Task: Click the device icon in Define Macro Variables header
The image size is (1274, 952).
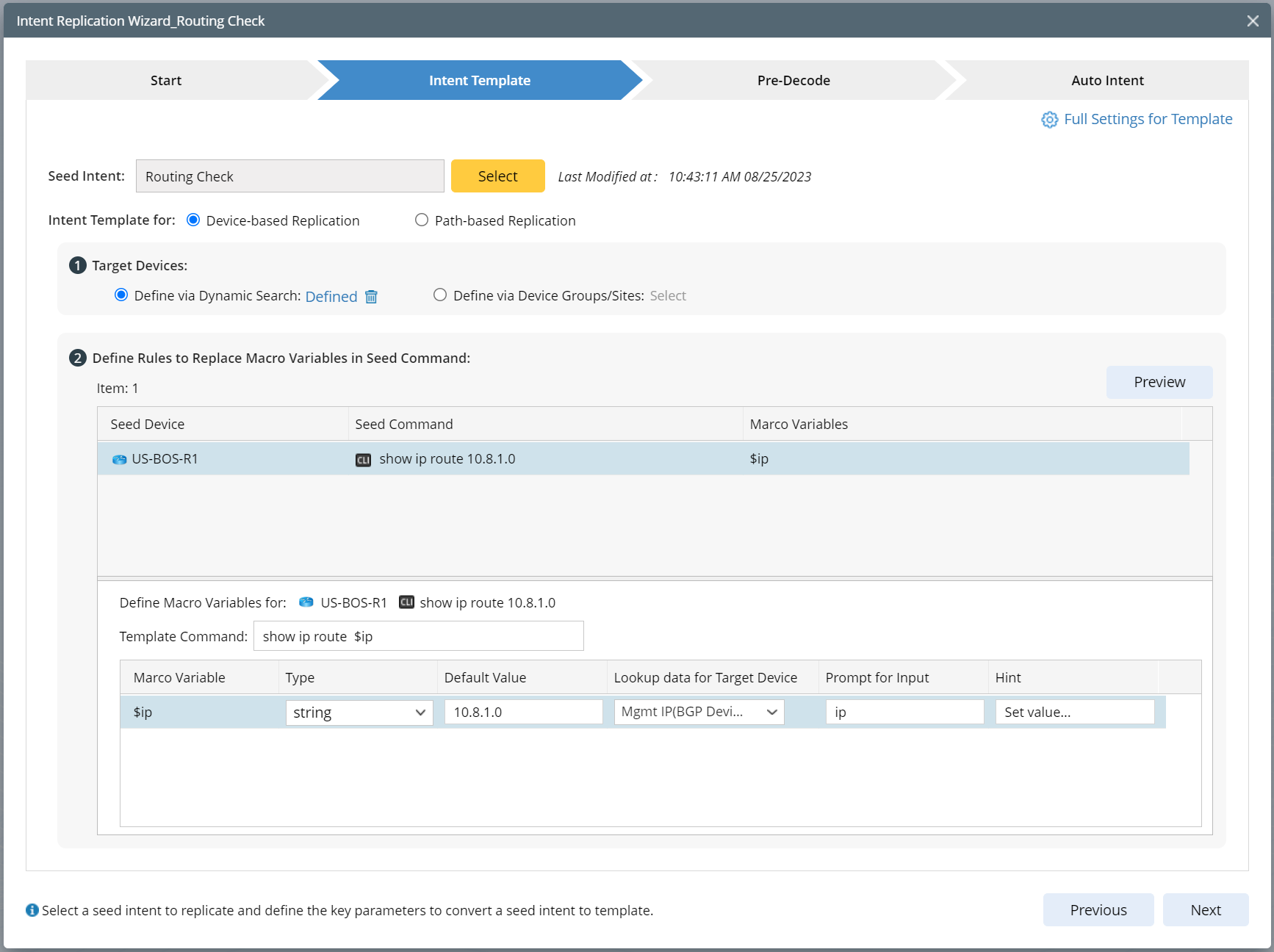Action: pyautogui.click(x=306, y=602)
